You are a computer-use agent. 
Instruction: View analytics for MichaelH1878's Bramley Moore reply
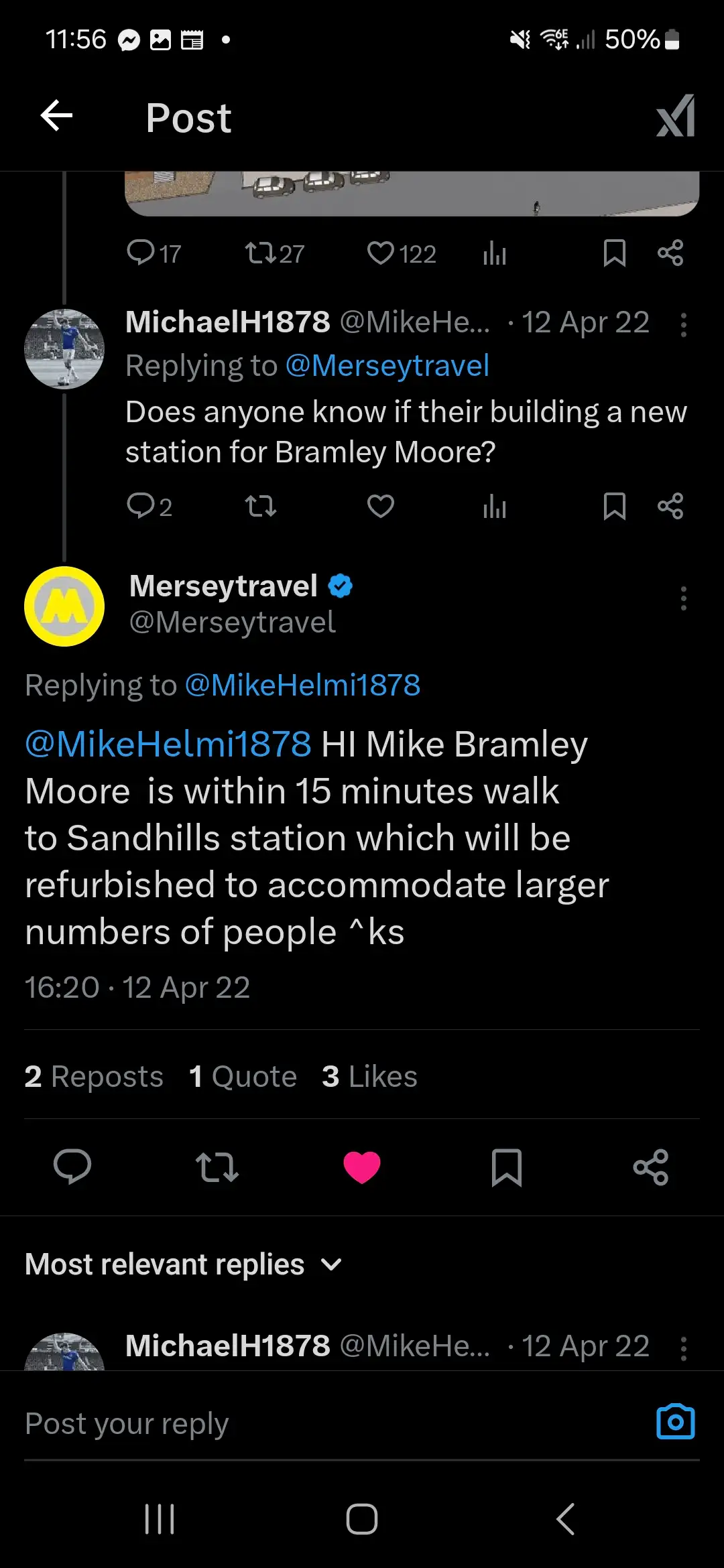pos(495,507)
